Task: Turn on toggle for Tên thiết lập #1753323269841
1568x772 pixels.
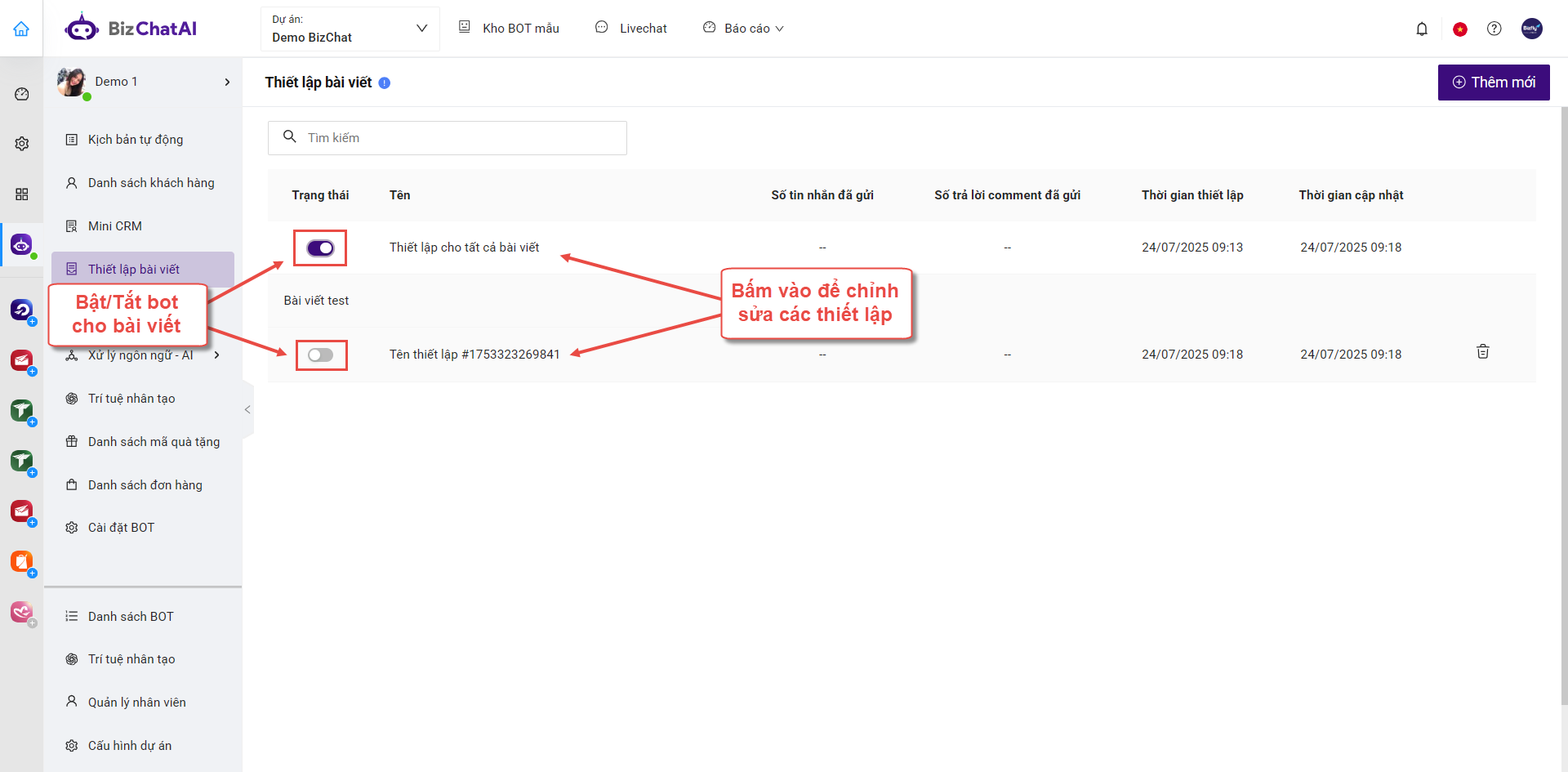Action: (x=320, y=355)
